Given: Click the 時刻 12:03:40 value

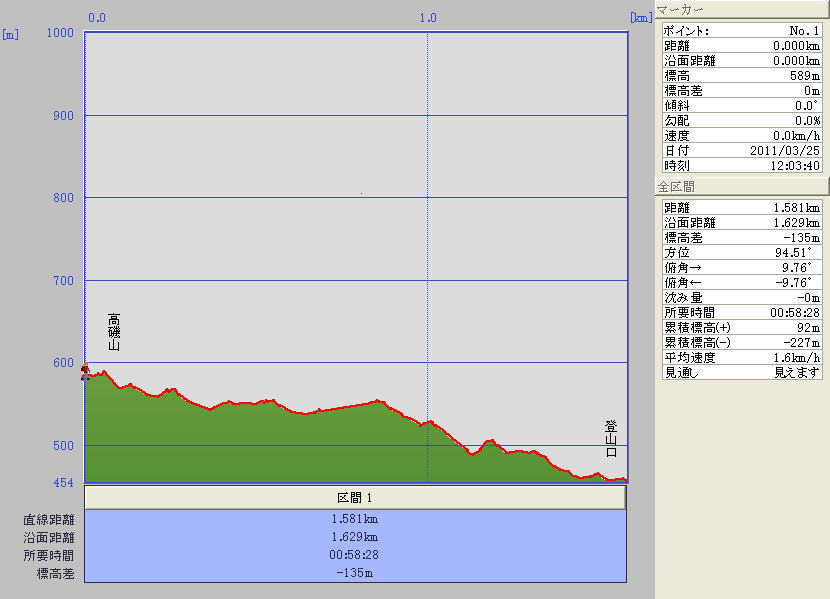Looking at the screenshot, I should [795, 165].
